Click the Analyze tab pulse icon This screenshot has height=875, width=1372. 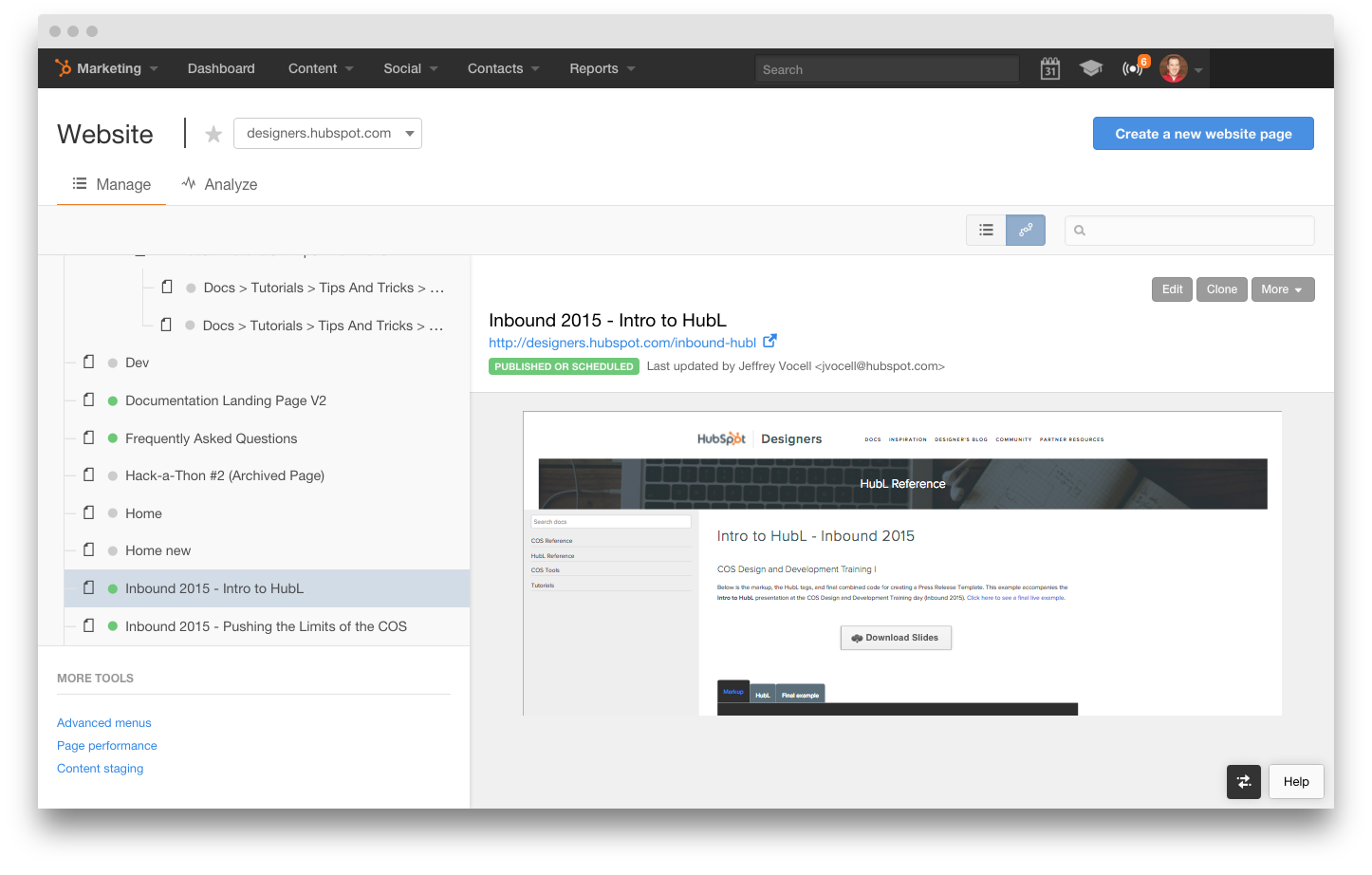point(189,183)
